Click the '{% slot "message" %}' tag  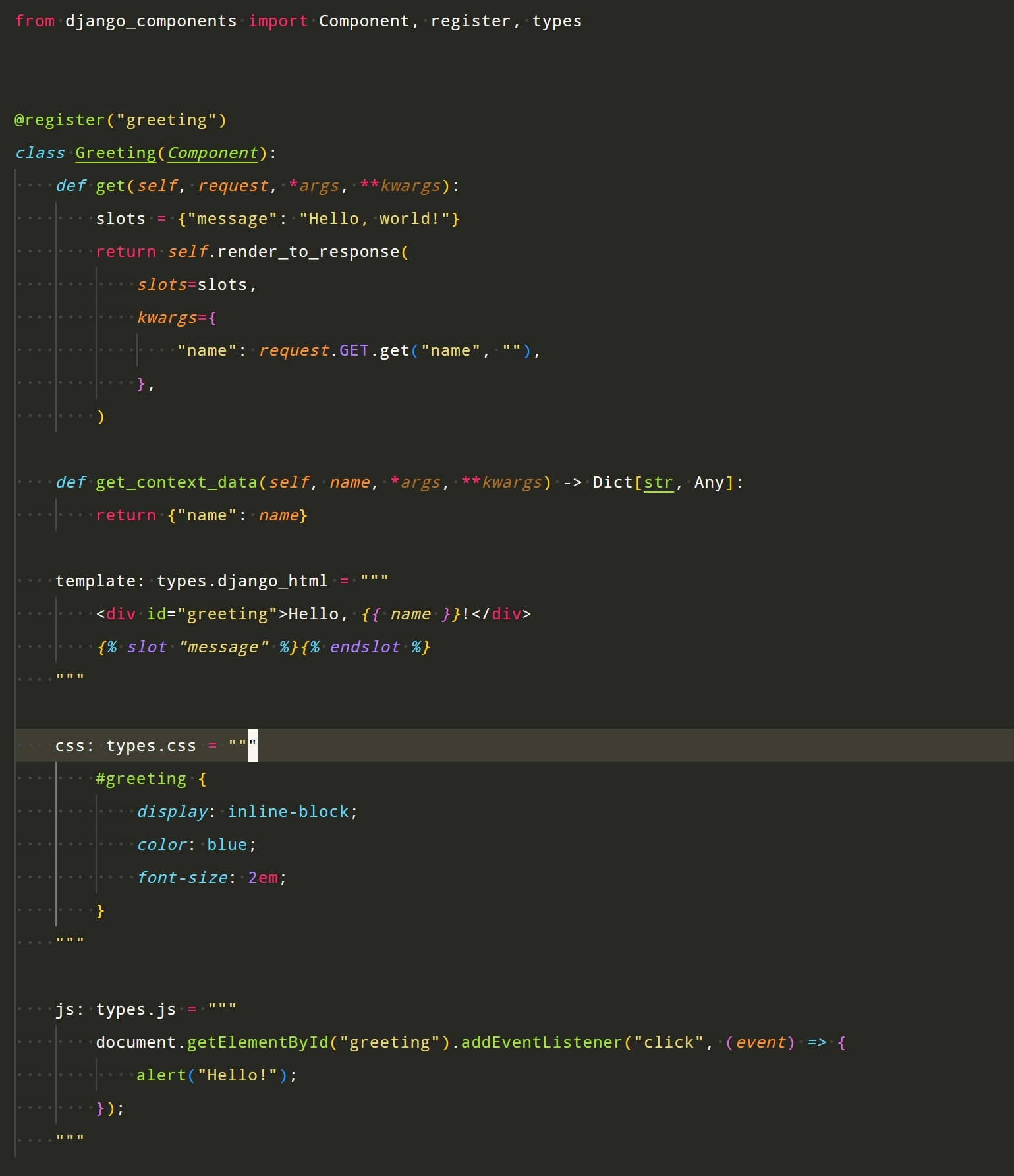197,647
